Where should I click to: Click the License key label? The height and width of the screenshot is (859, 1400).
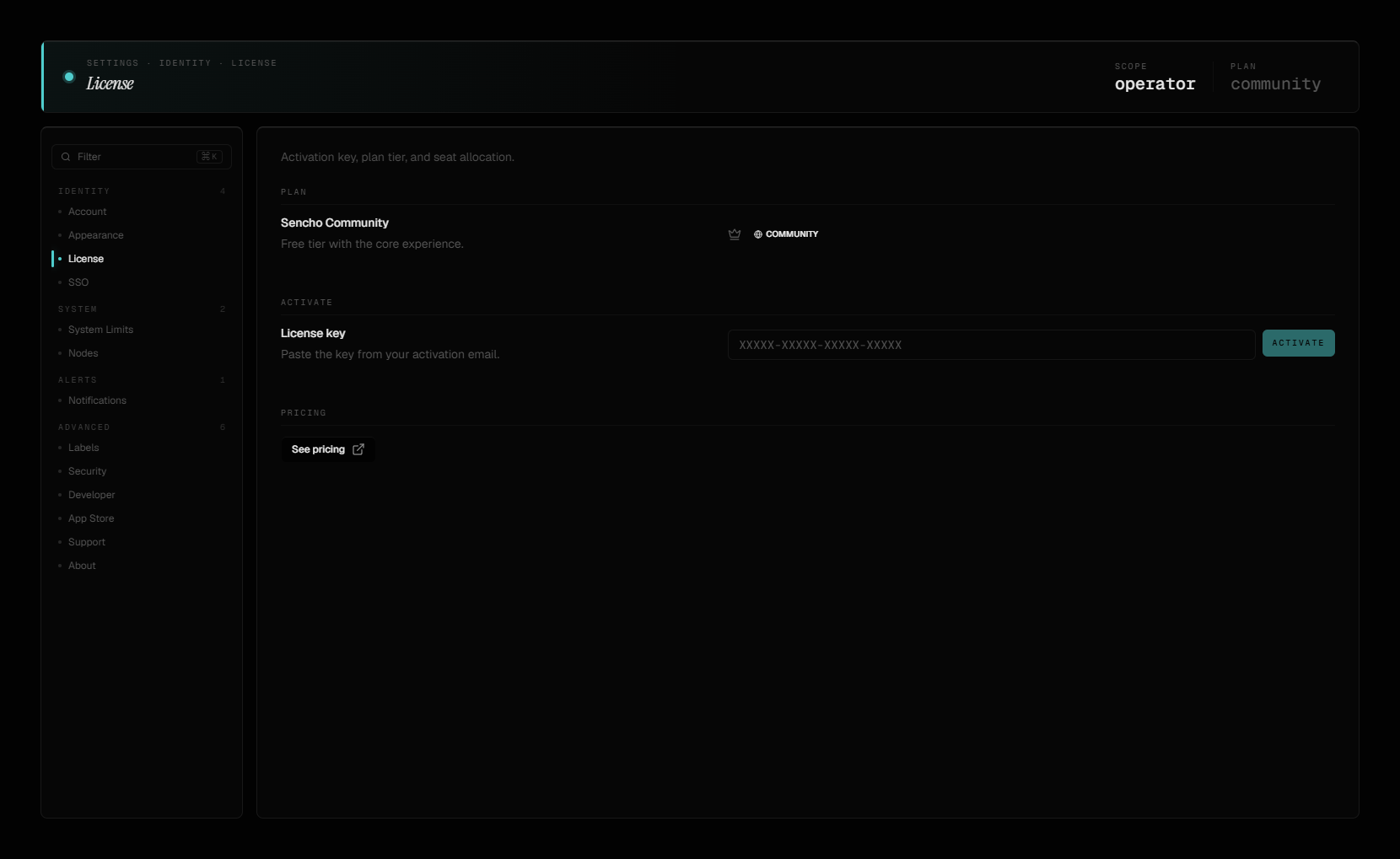click(313, 333)
